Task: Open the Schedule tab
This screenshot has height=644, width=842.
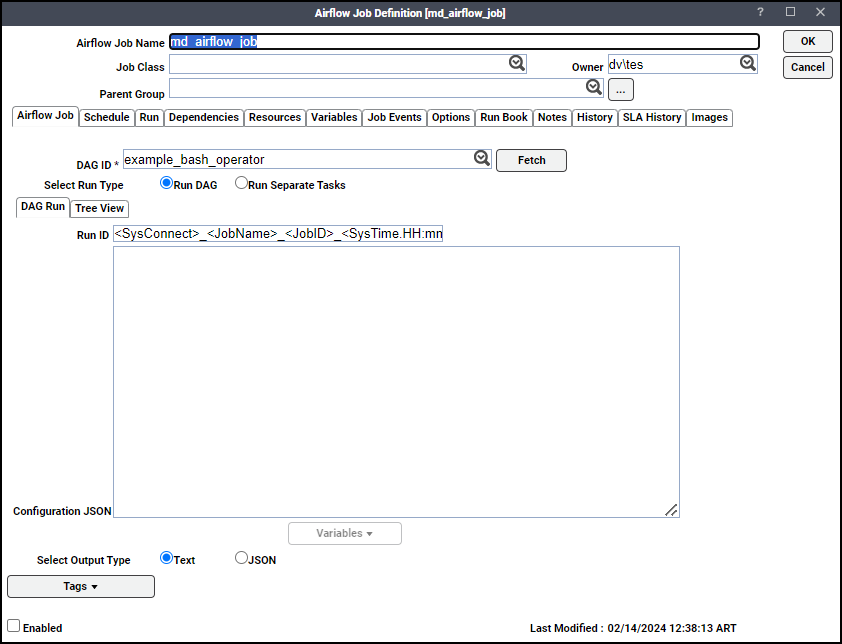Action: pyautogui.click(x=106, y=118)
